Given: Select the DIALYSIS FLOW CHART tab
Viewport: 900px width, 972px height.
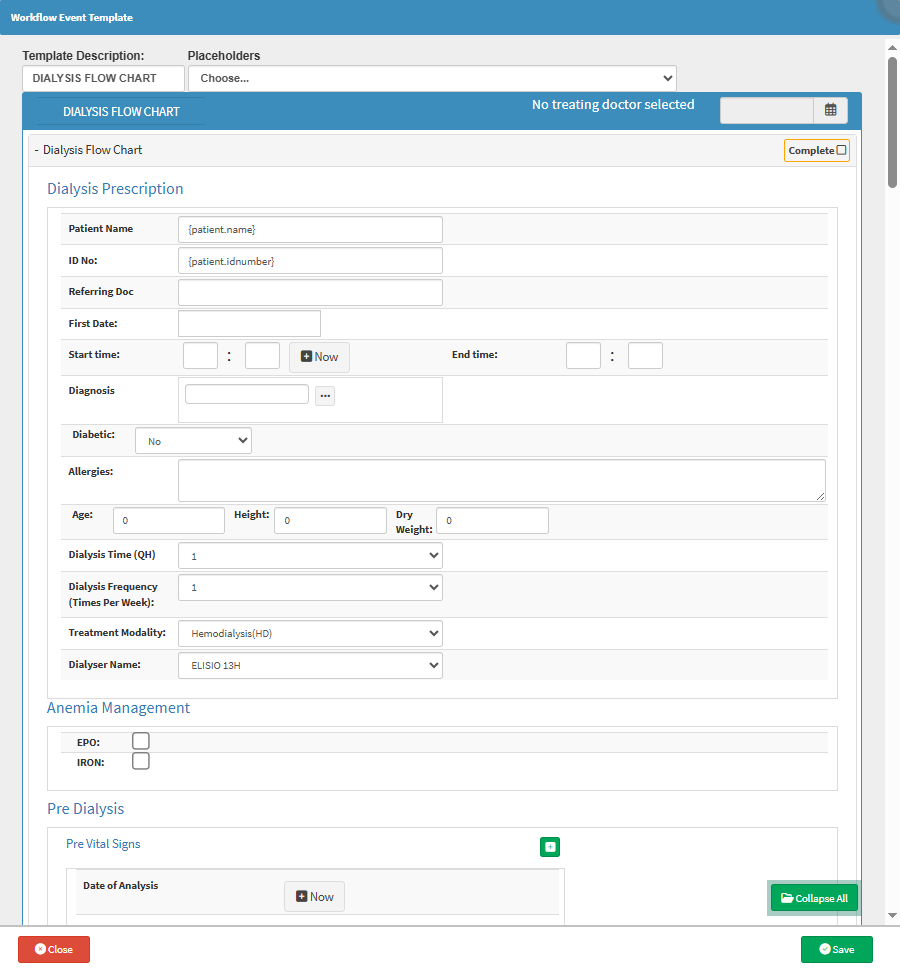Looking at the screenshot, I should (x=121, y=111).
